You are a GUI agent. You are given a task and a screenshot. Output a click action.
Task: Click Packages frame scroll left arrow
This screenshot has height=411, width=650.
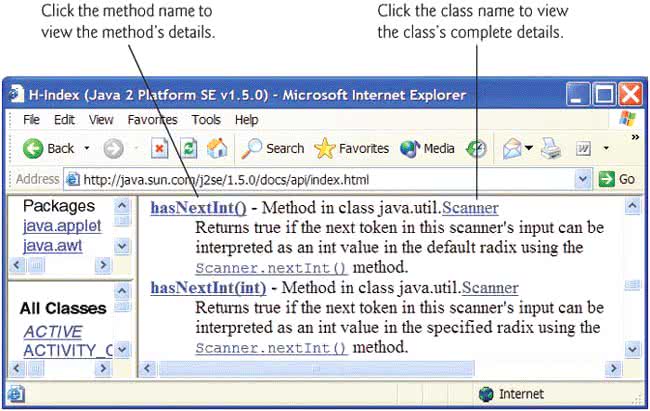[x=17, y=265]
